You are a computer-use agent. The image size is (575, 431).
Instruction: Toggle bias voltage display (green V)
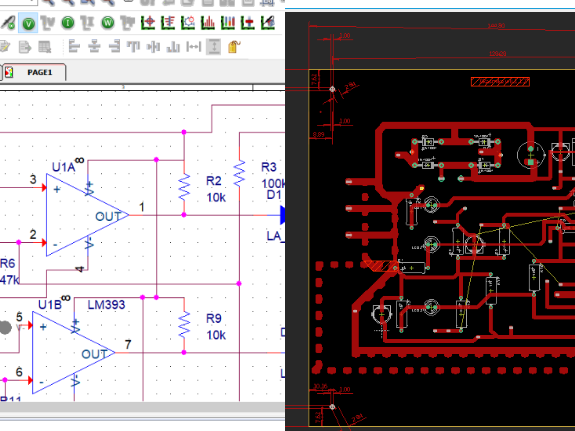(x=28, y=23)
